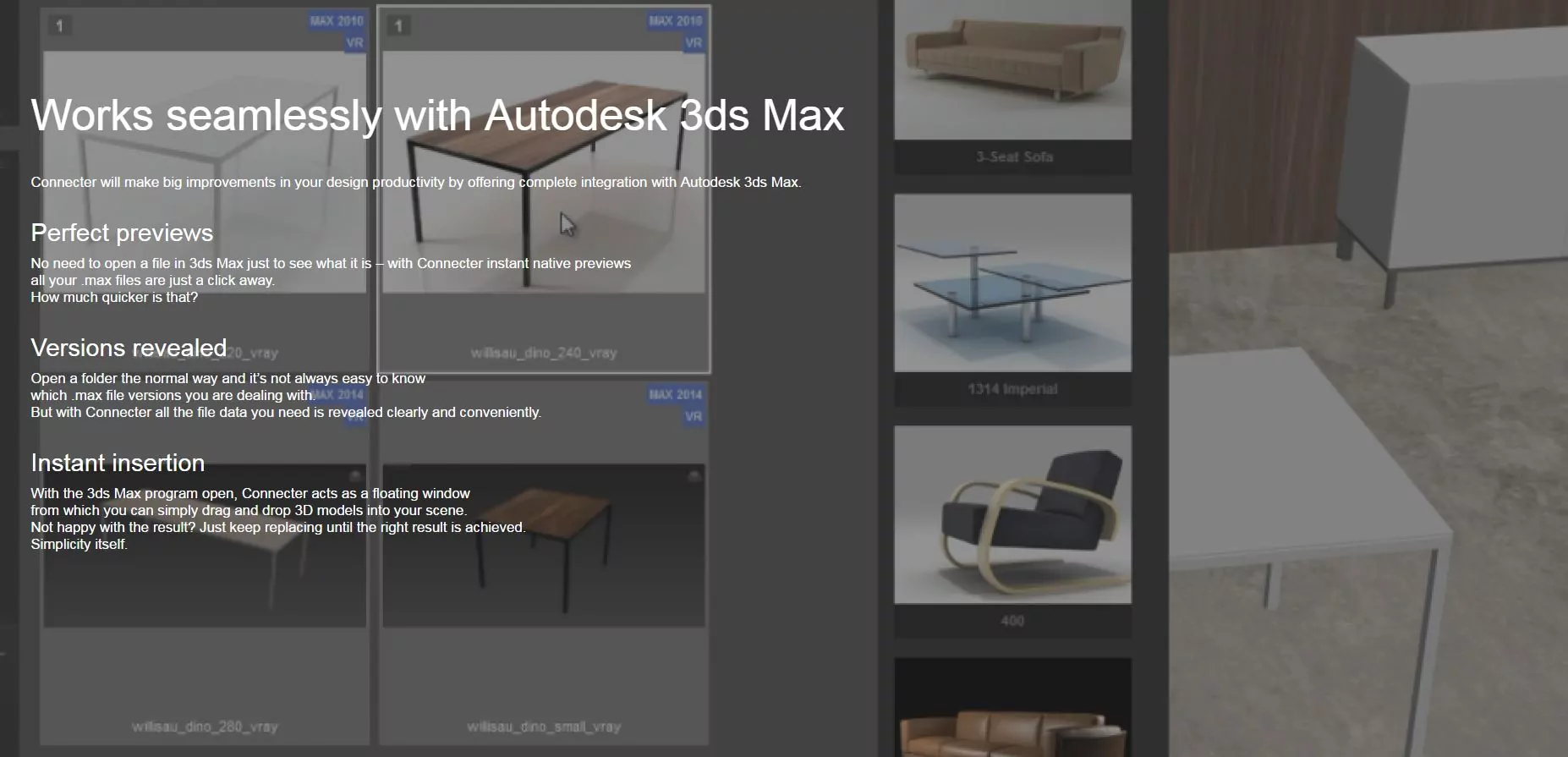Image resolution: width=1568 pixels, height=757 pixels.
Task: Click corner icon on willisau_dino_small_vray preview image
Action: click(694, 475)
